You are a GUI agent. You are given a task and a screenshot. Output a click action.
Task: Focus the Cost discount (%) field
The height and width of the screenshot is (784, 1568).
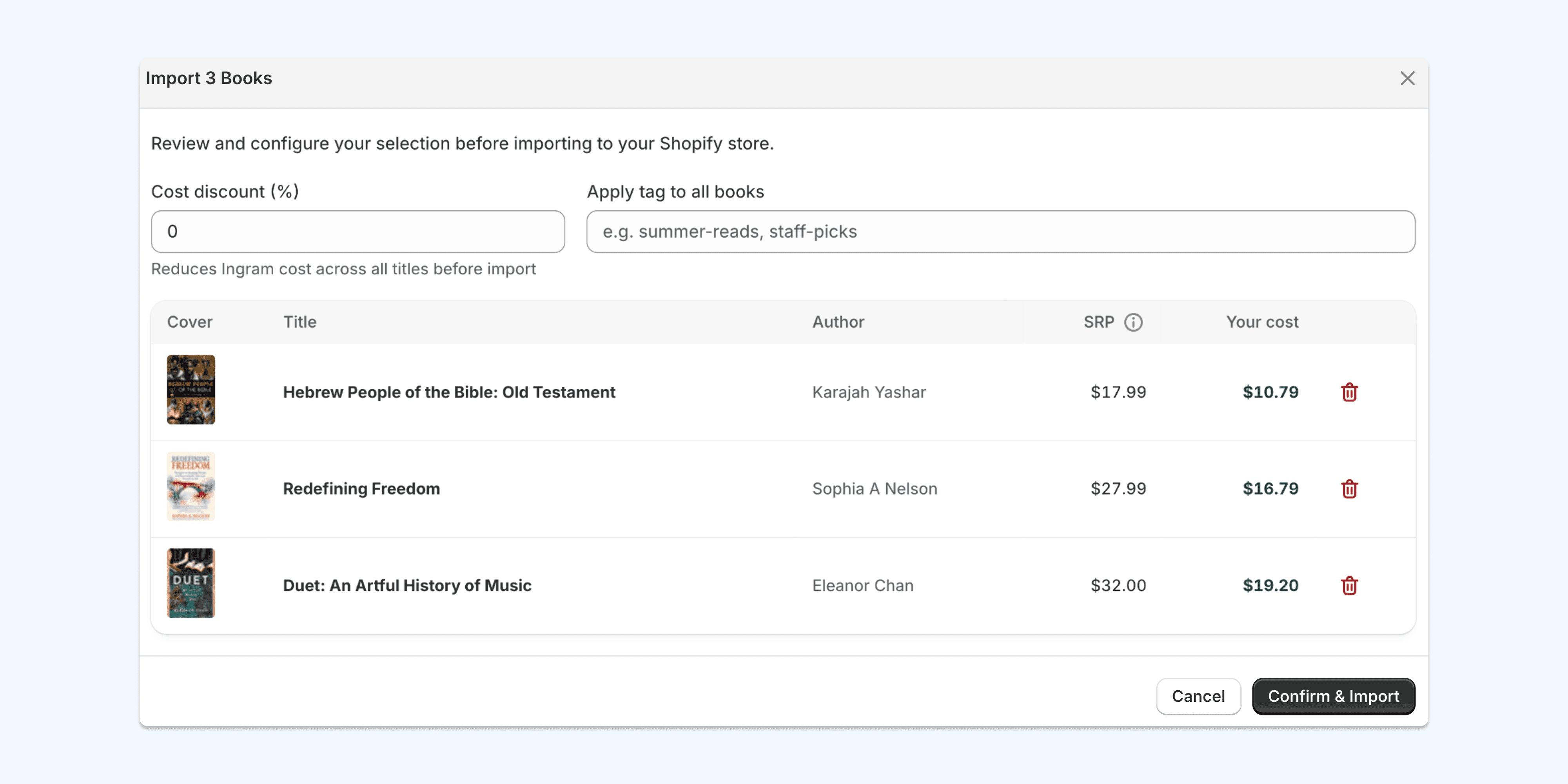[358, 231]
